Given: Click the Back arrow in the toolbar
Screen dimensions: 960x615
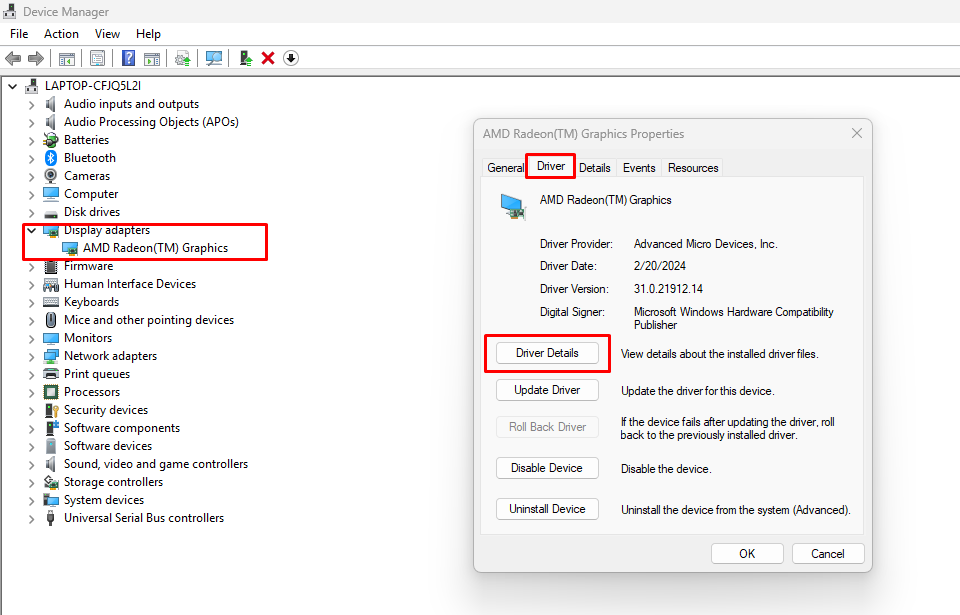Looking at the screenshot, I should [13, 58].
